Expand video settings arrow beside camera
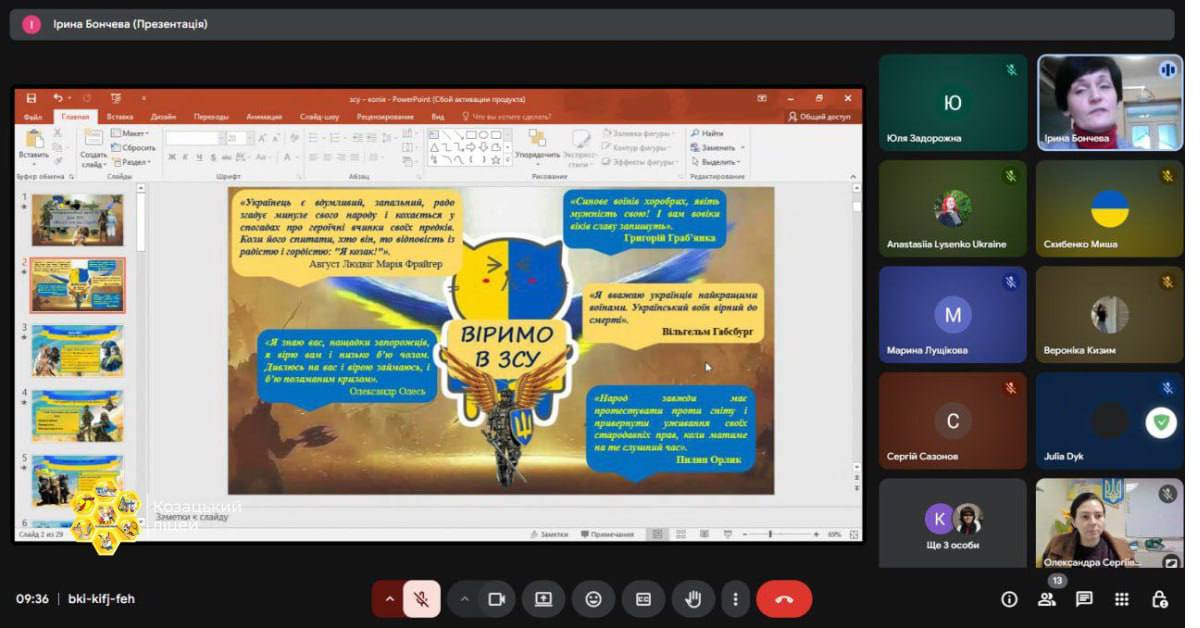Viewport: 1200px width, 628px height. [x=464, y=599]
